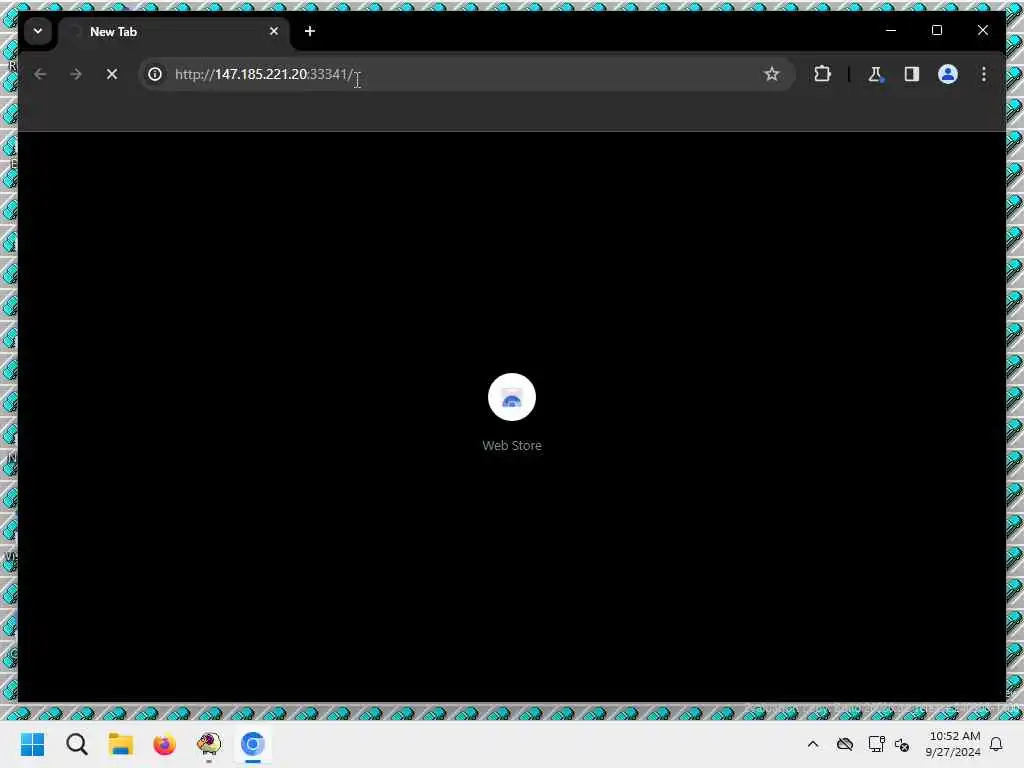This screenshot has height=768, width=1024.
Task: Go back to previous page
Action: [x=40, y=74]
